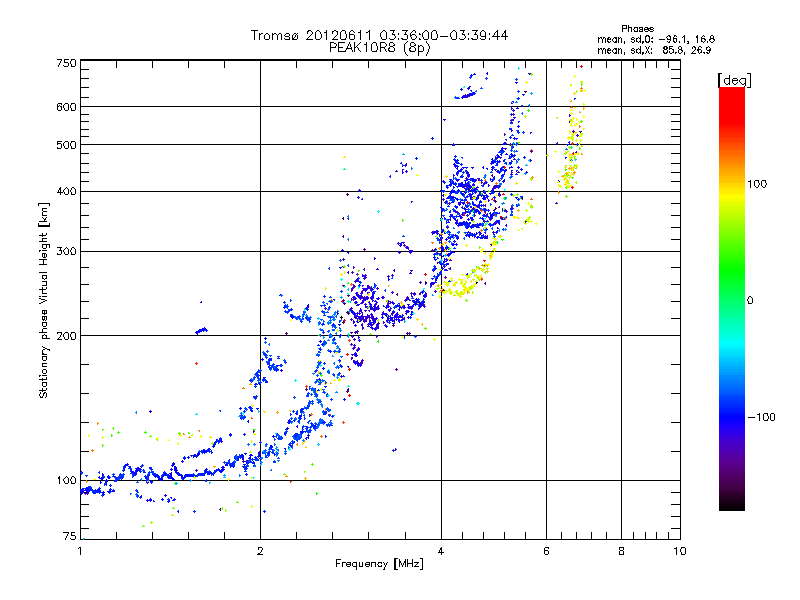The image size is (800, 600).
Task: Click the 400 y-axis tick label
Action: pyautogui.click(x=66, y=191)
